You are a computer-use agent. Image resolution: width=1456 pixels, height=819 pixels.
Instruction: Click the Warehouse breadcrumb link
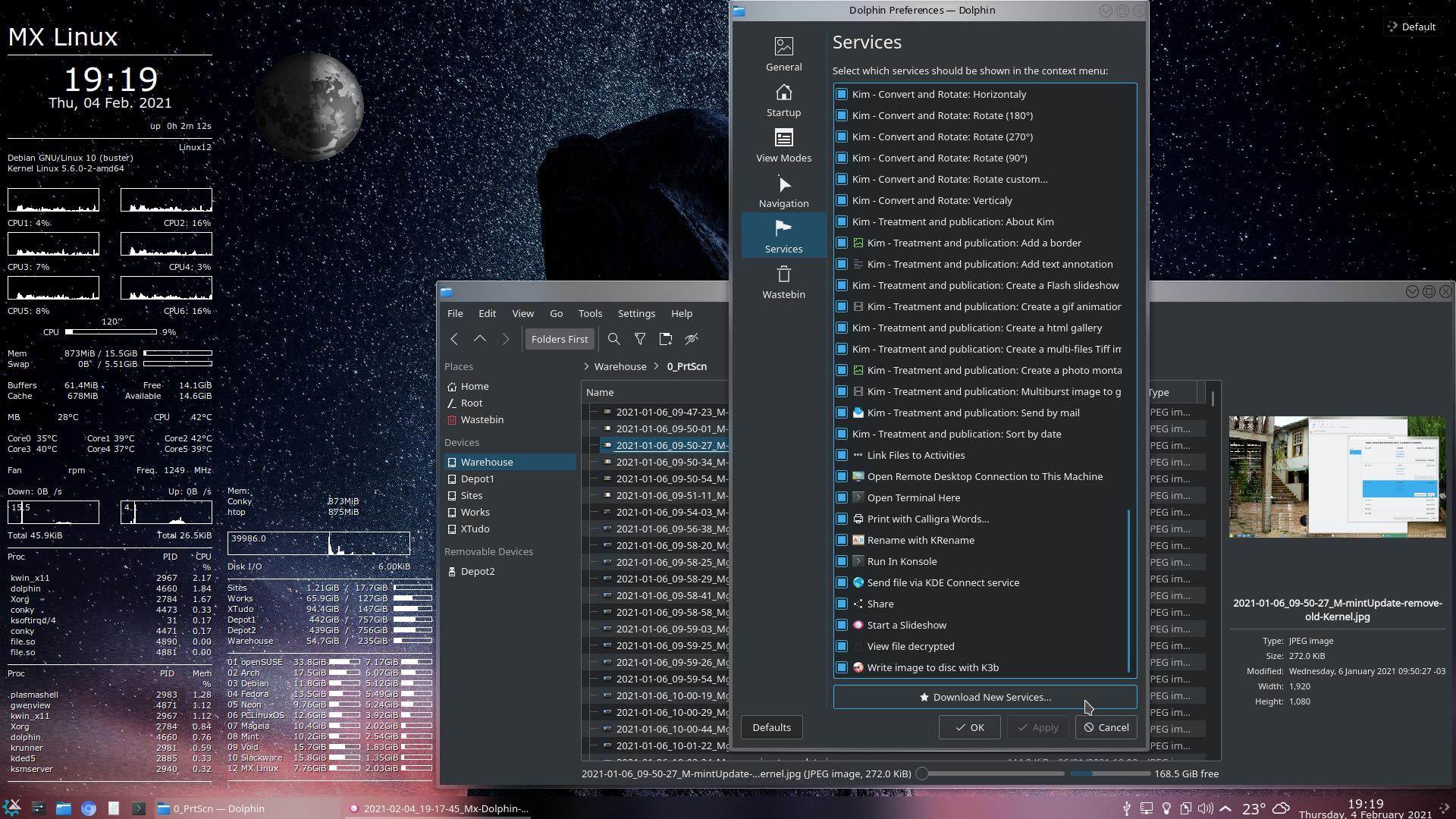tap(620, 366)
